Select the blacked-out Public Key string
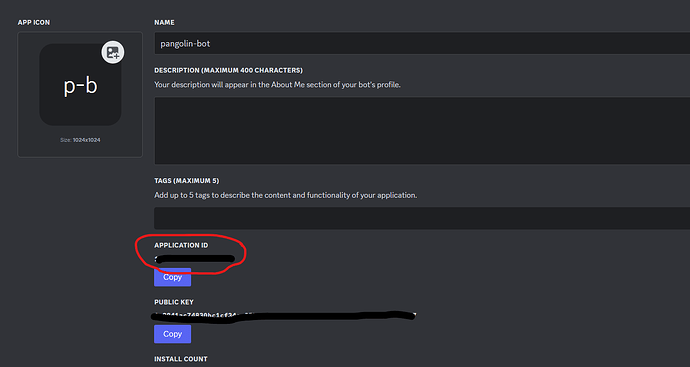The height and width of the screenshot is (367, 690). tap(284, 316)
